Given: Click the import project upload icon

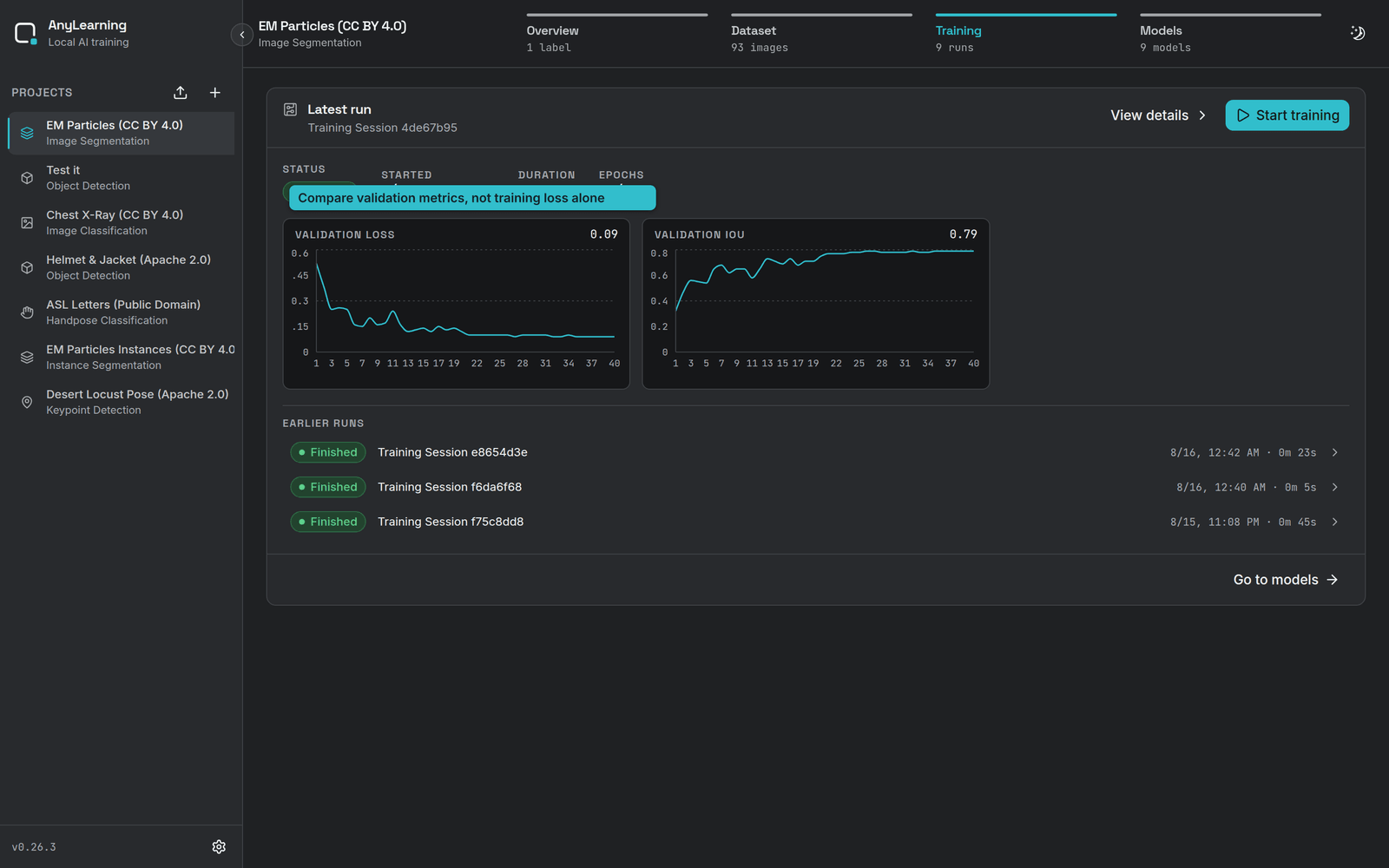Looking at the screenshot, I should [181, 93].
